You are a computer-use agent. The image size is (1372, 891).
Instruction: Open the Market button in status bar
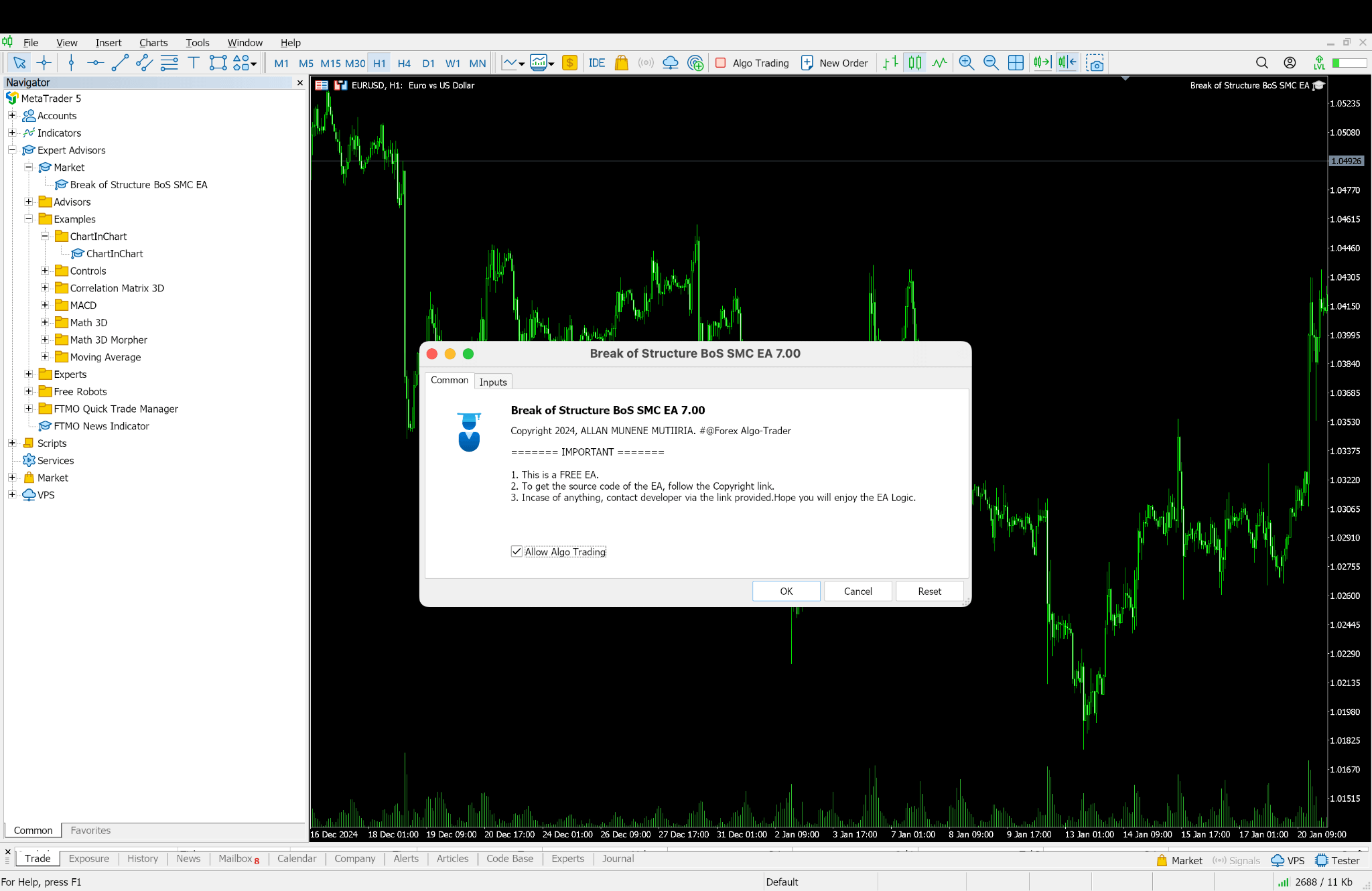coord(1179,861)
